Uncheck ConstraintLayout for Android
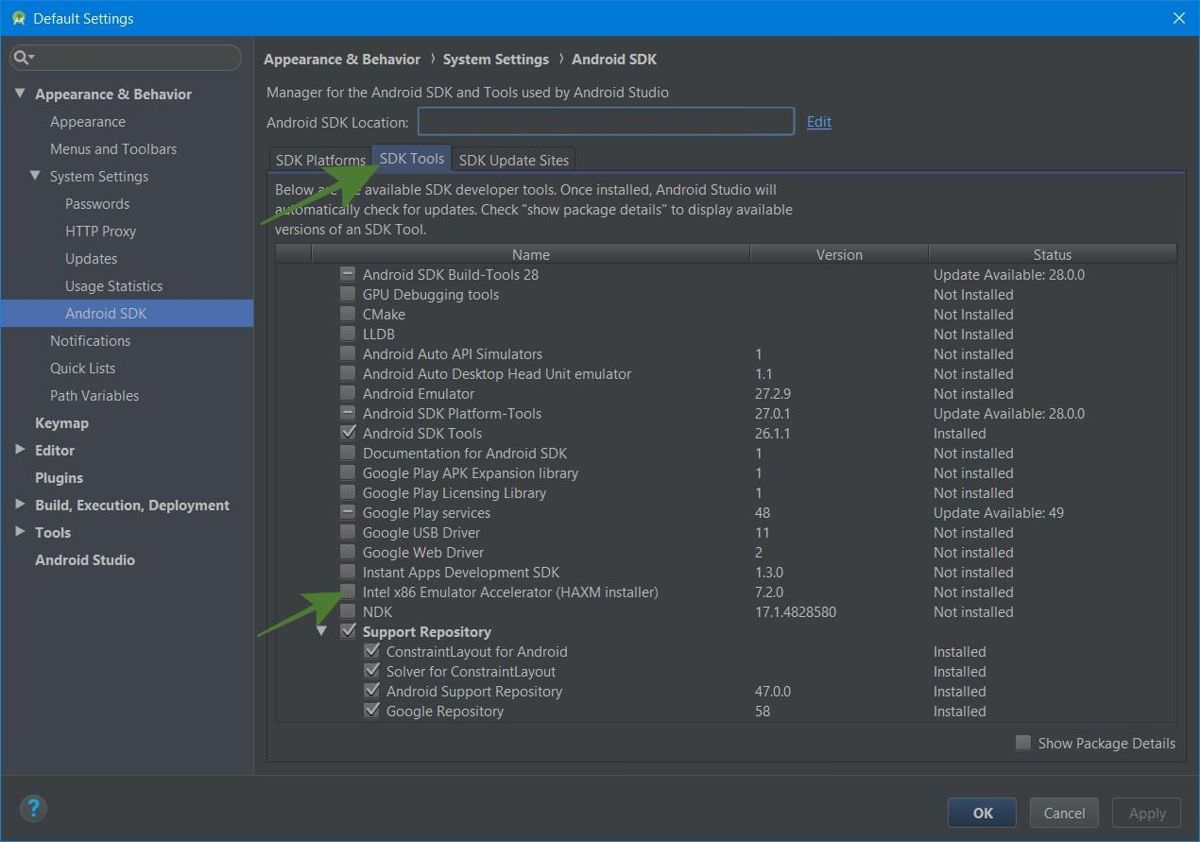 tap(372, 652)
